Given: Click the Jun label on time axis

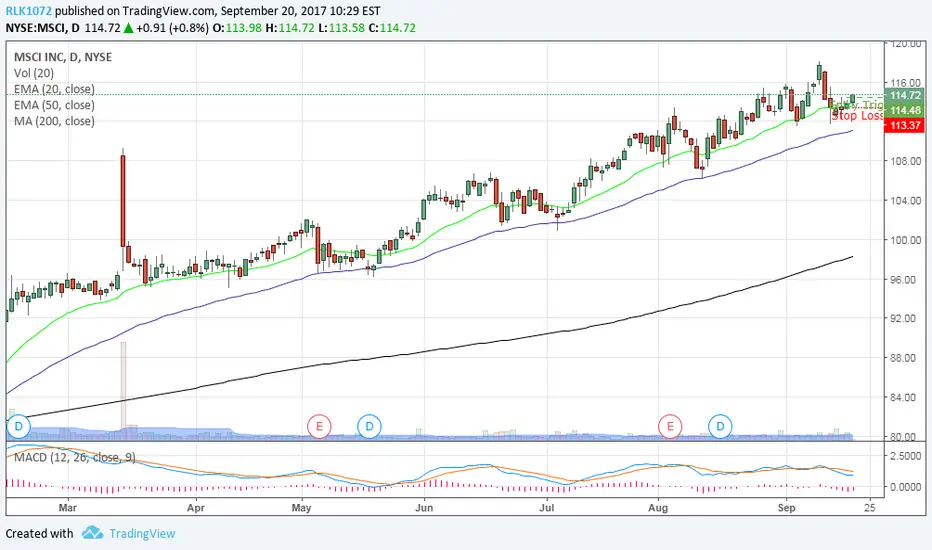Looking at the screenshot, I should coord(424,508).
